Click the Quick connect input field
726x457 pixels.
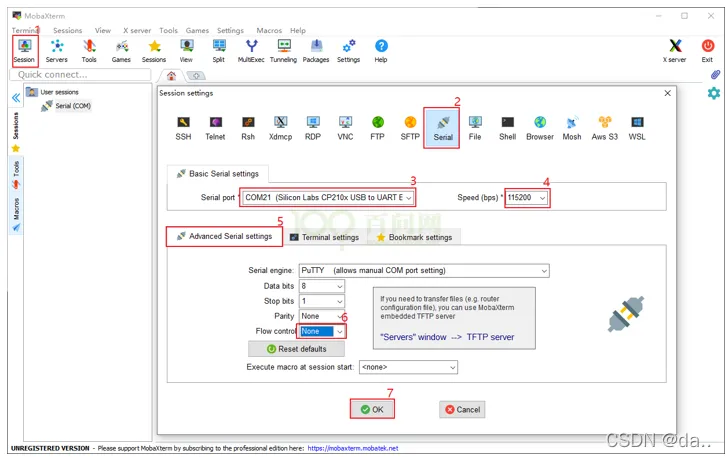(x=81, y=75)
